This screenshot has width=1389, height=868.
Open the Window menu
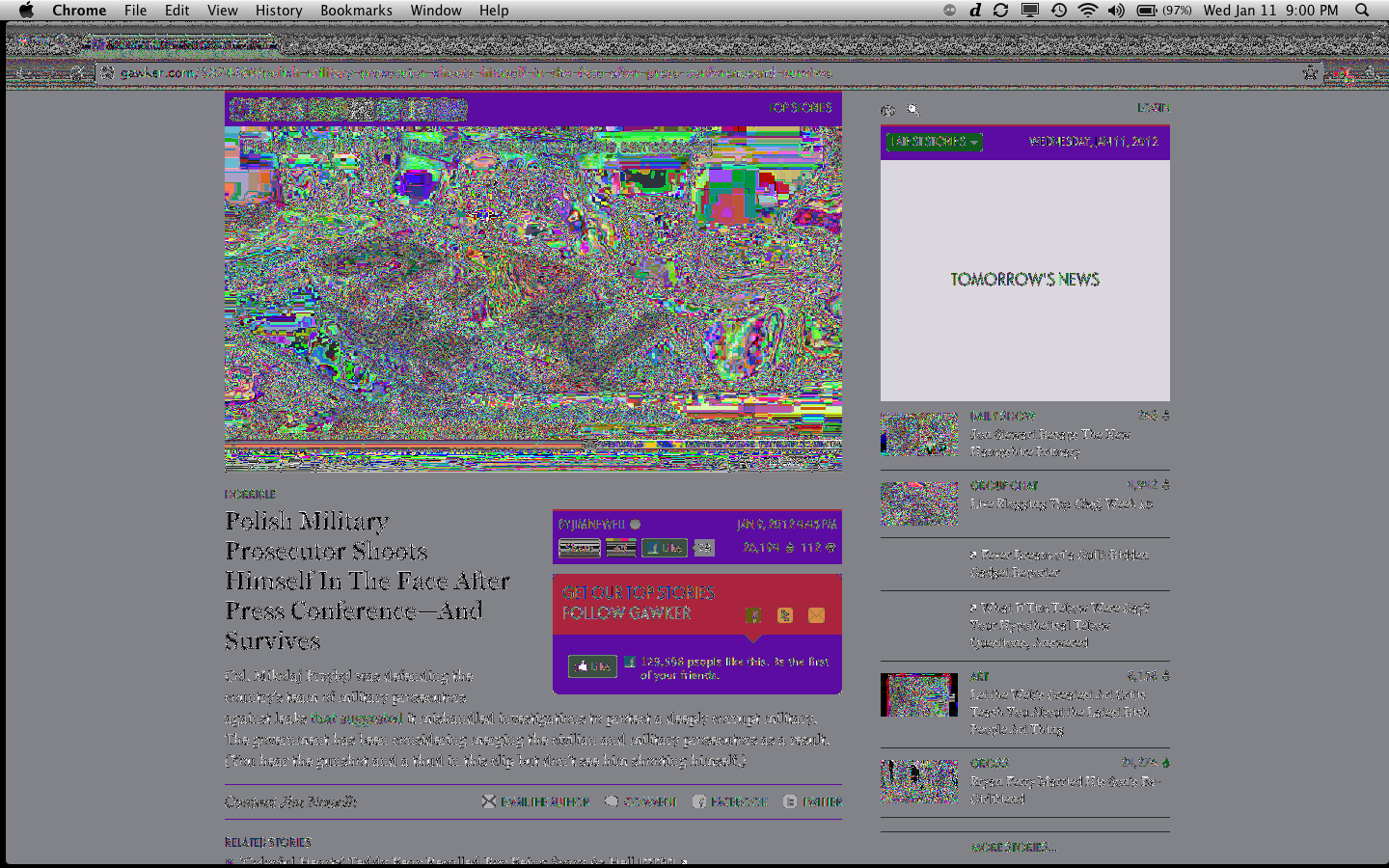tap(436, 10)
